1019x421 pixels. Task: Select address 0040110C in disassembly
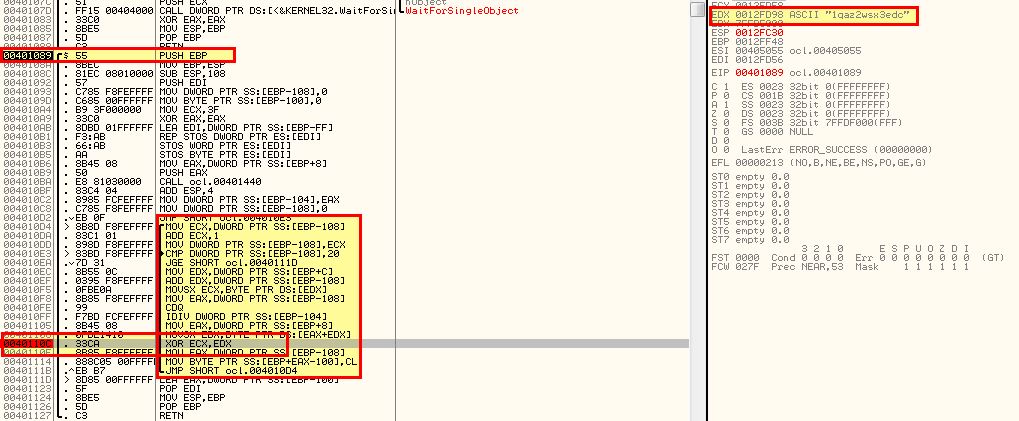click(x=25, y=343)
